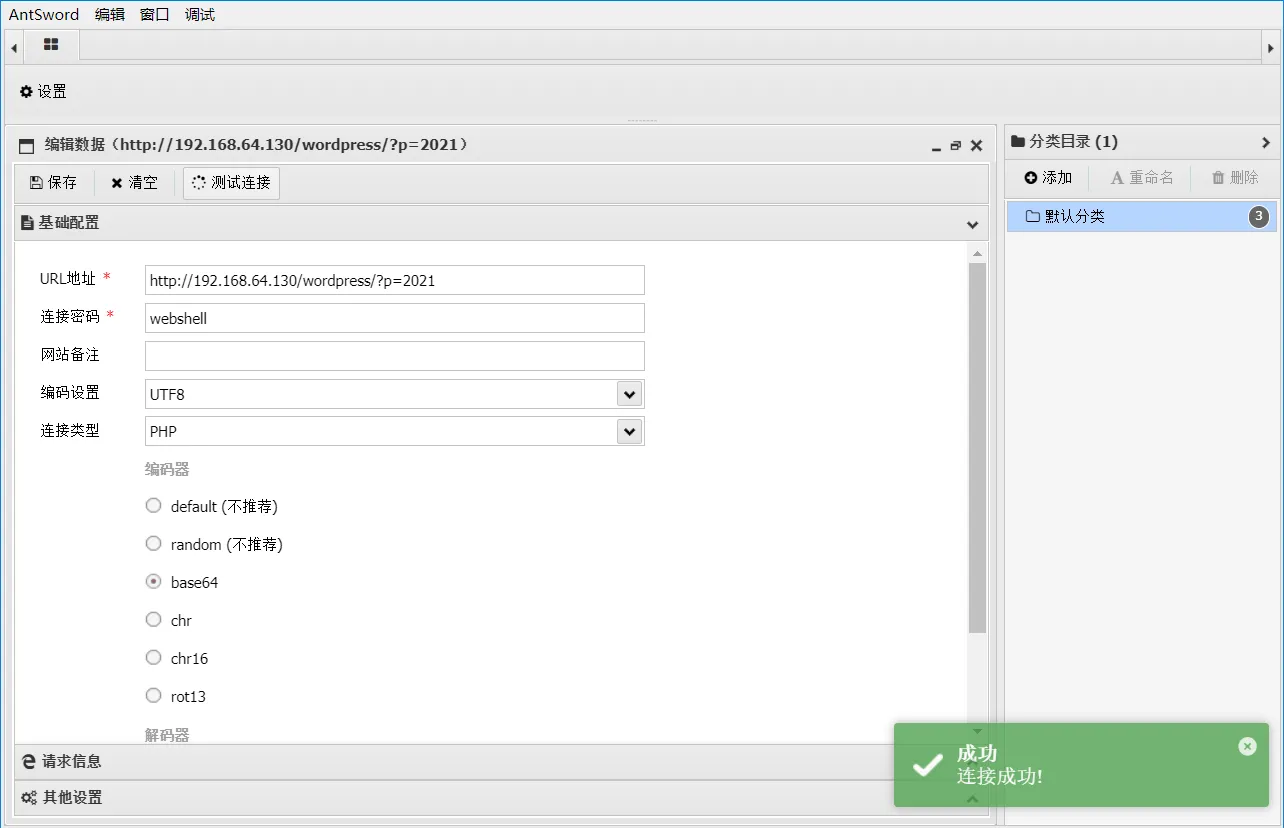Select the default (不推荐) encoder
Viewport: 1284px width, 828px height.
coord(153,506)
